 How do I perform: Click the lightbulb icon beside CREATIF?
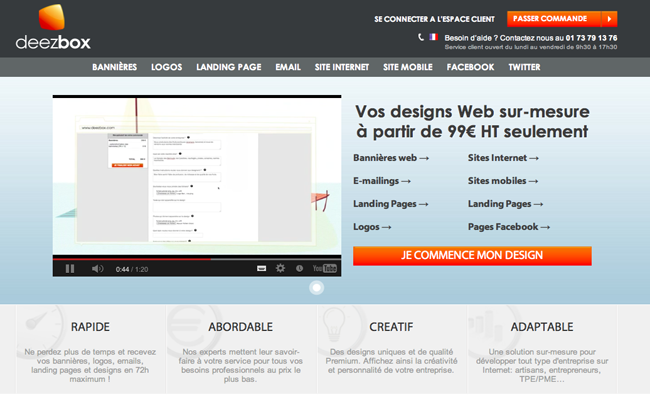point(334,325)
